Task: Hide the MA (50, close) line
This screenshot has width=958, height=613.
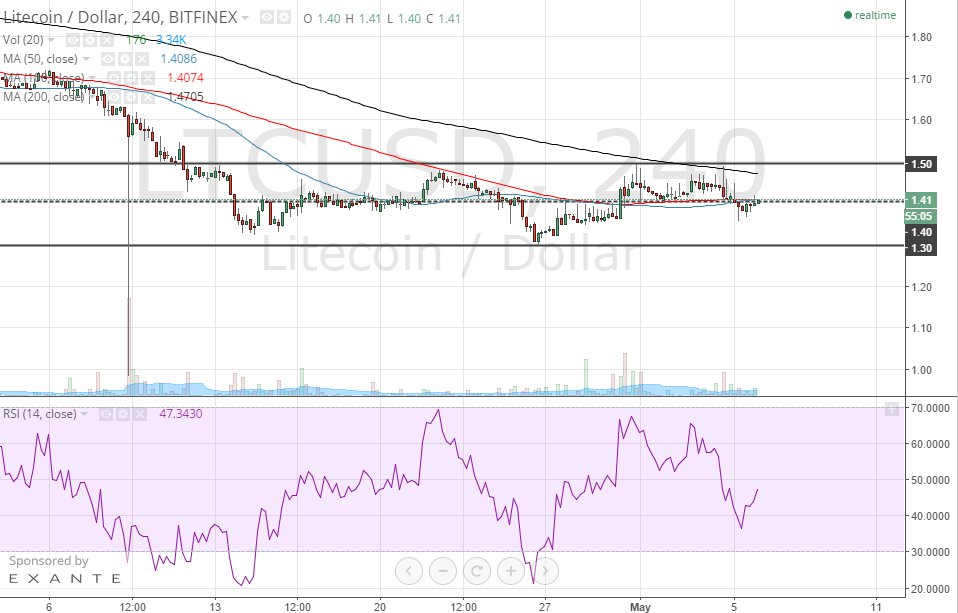Action: [x=108, y=59]
